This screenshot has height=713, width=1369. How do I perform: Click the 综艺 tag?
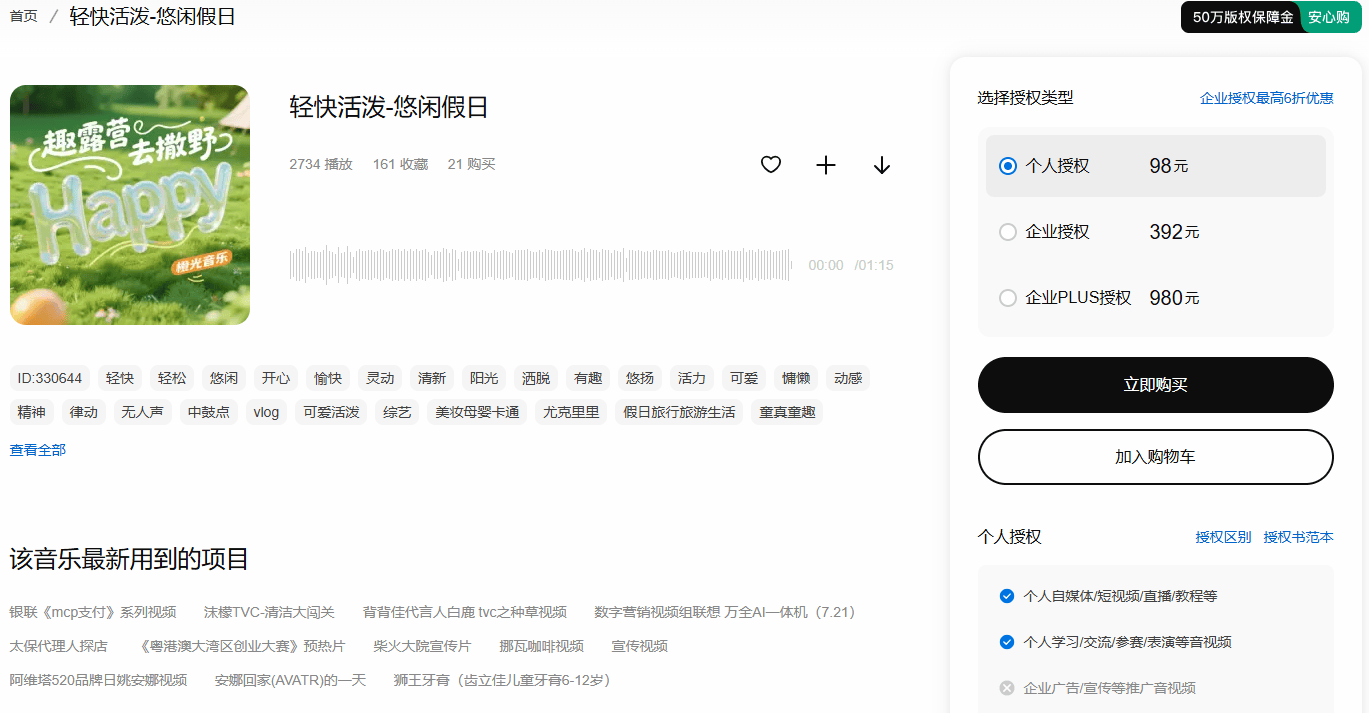pos(397,412)
